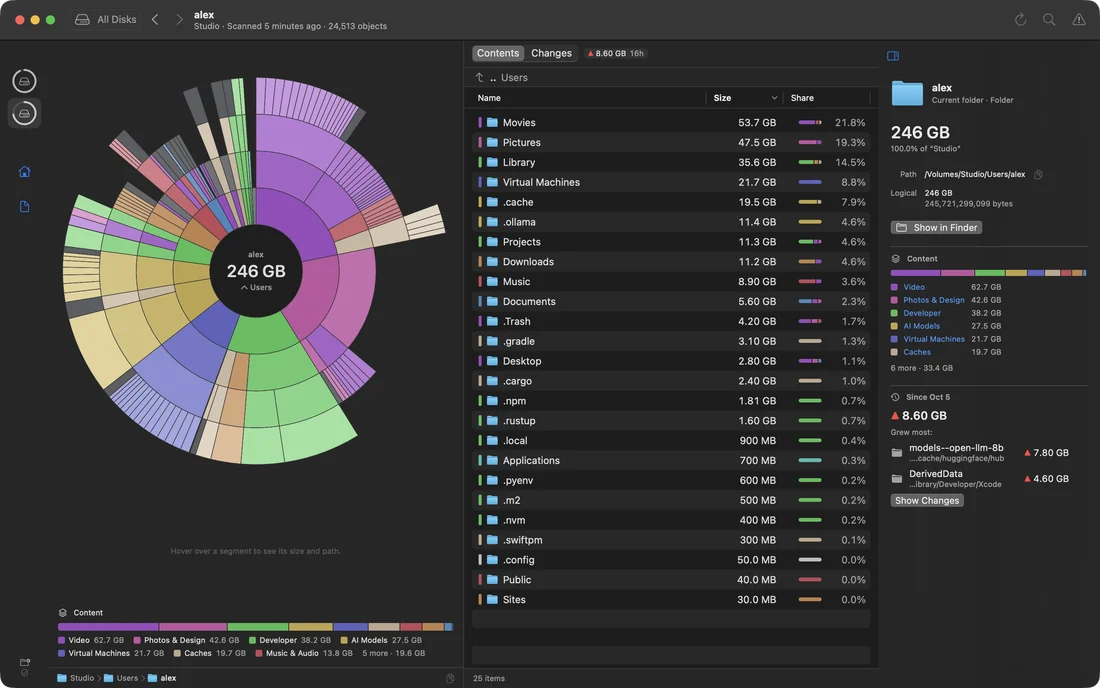Click the 8.60 GB 16h growth badge
Image resolution: width=1100 pixels, height=688 pixels.
coord(616,53)
